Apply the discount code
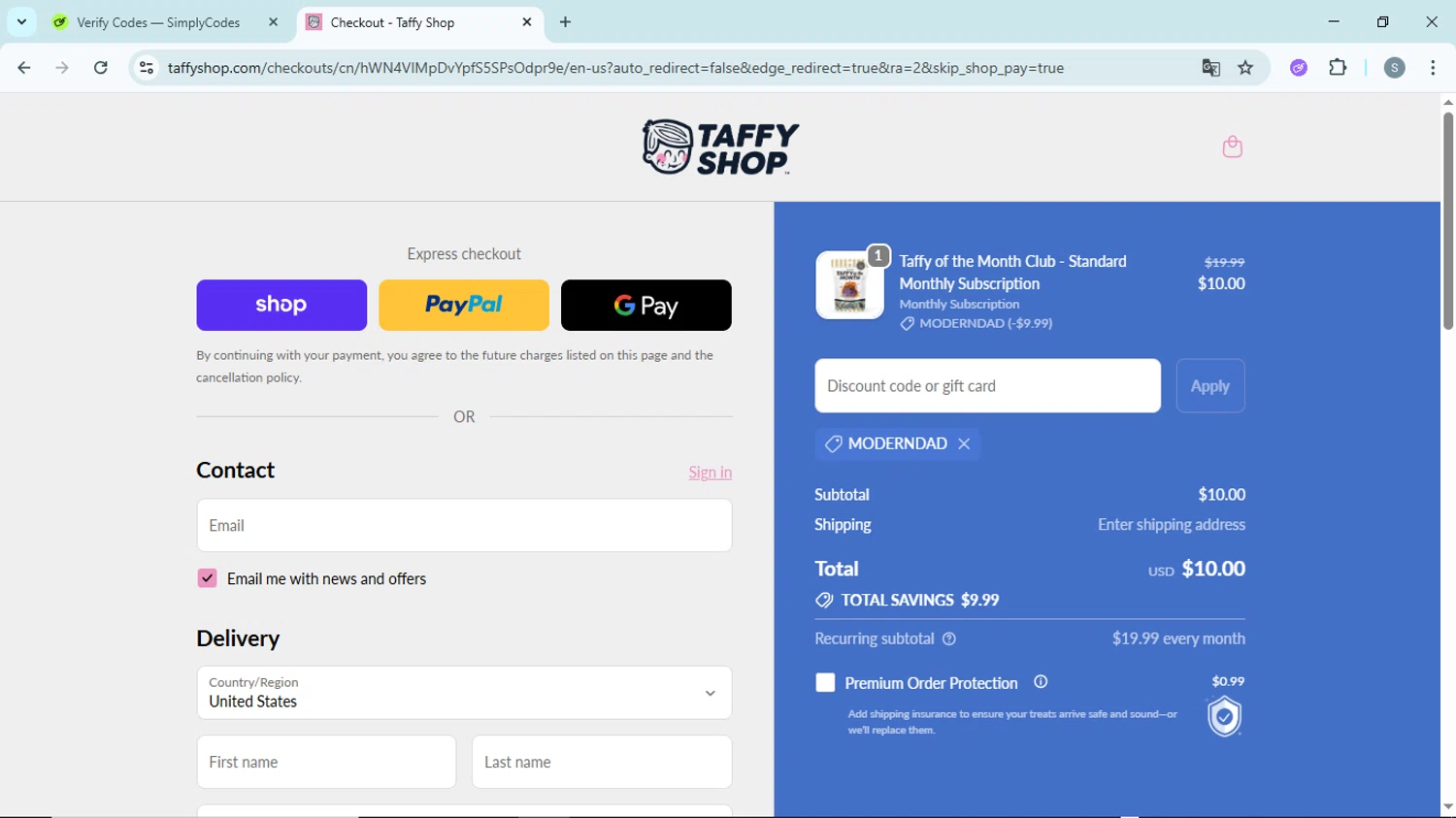1456x818 pixels. tap(1210, 386)
